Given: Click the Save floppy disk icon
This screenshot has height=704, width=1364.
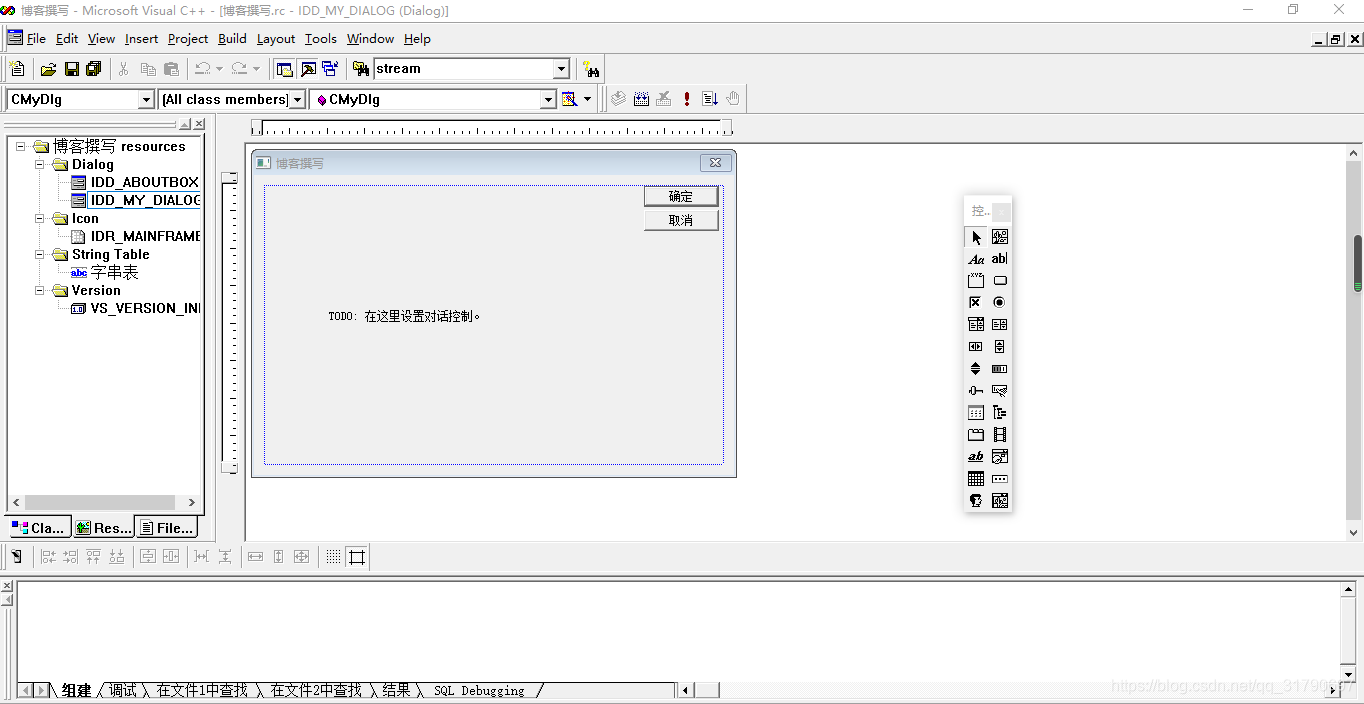Looking at the screenshot, I should tap(71, 69).
